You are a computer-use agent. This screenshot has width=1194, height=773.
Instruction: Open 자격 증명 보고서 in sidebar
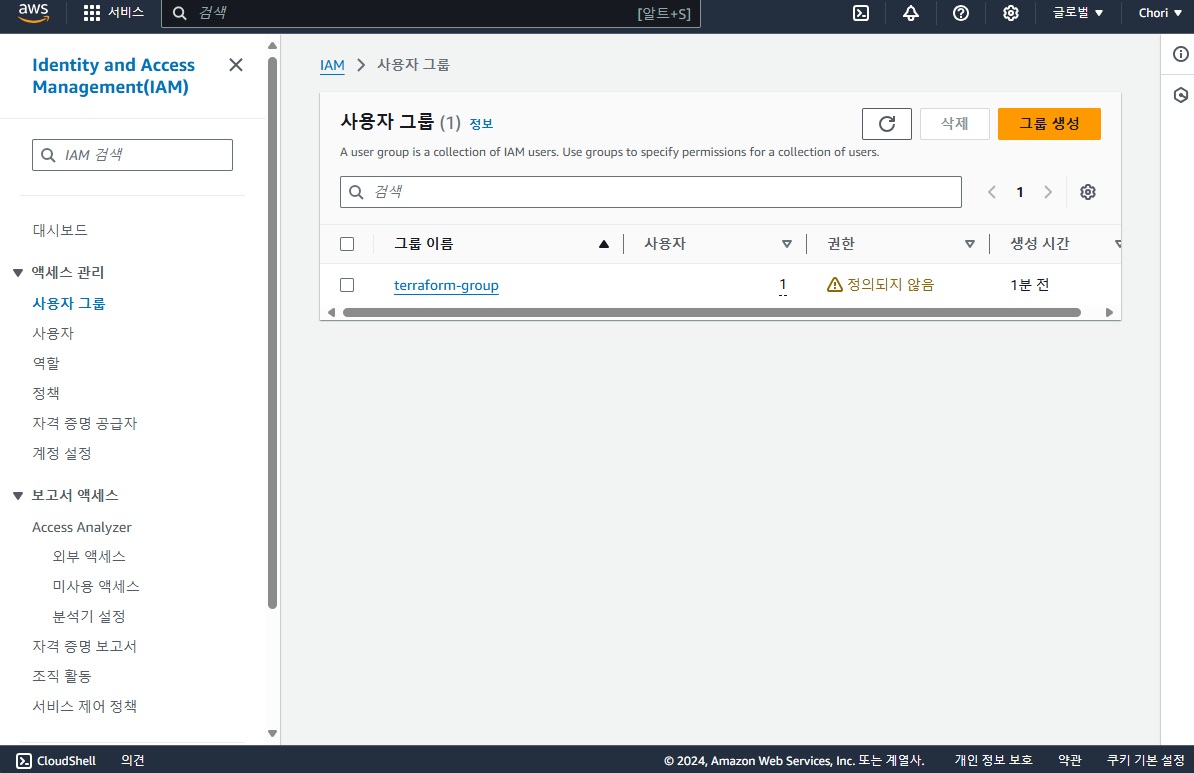85,646
